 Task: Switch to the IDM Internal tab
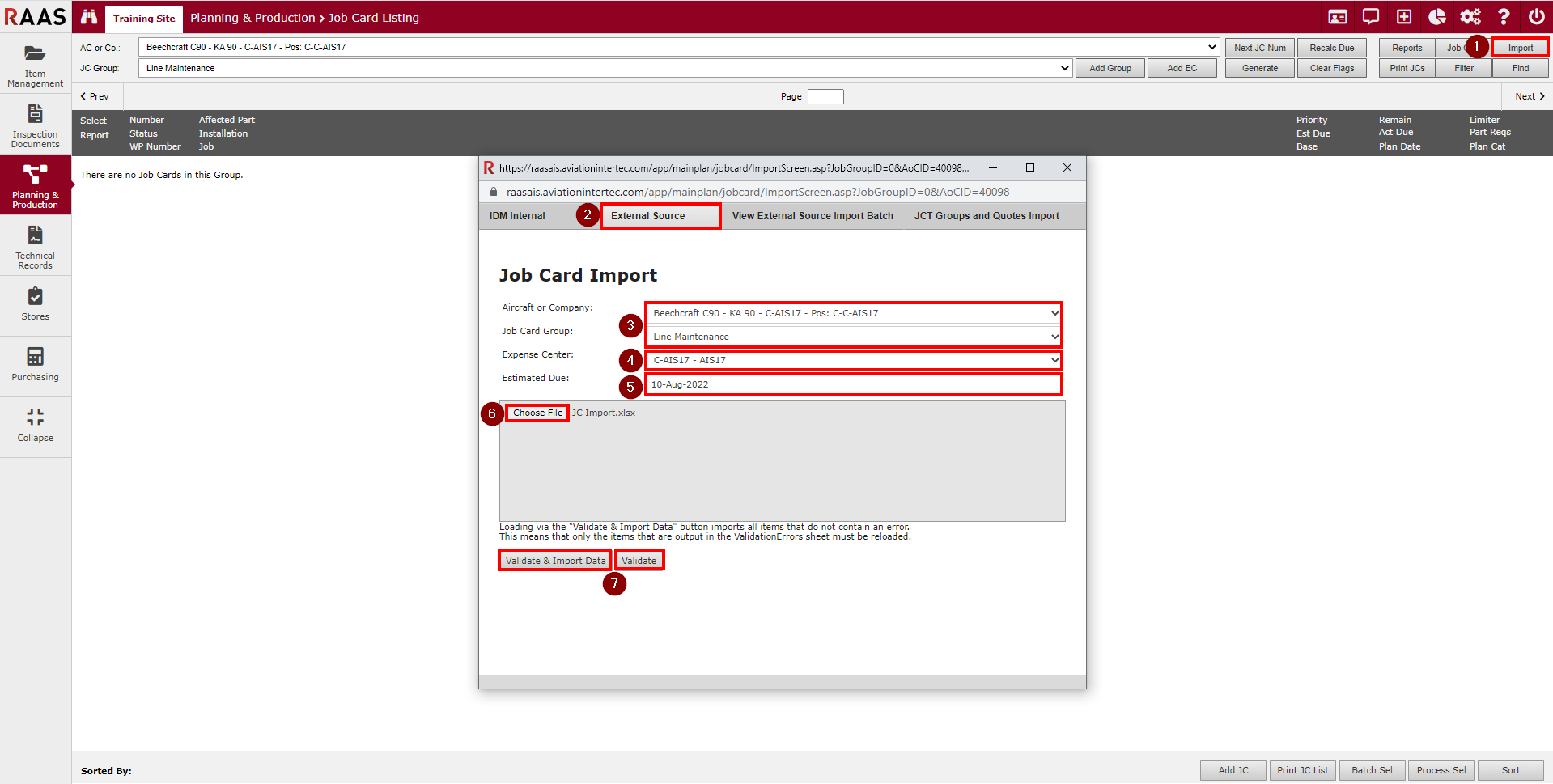[x=517, y=216]
